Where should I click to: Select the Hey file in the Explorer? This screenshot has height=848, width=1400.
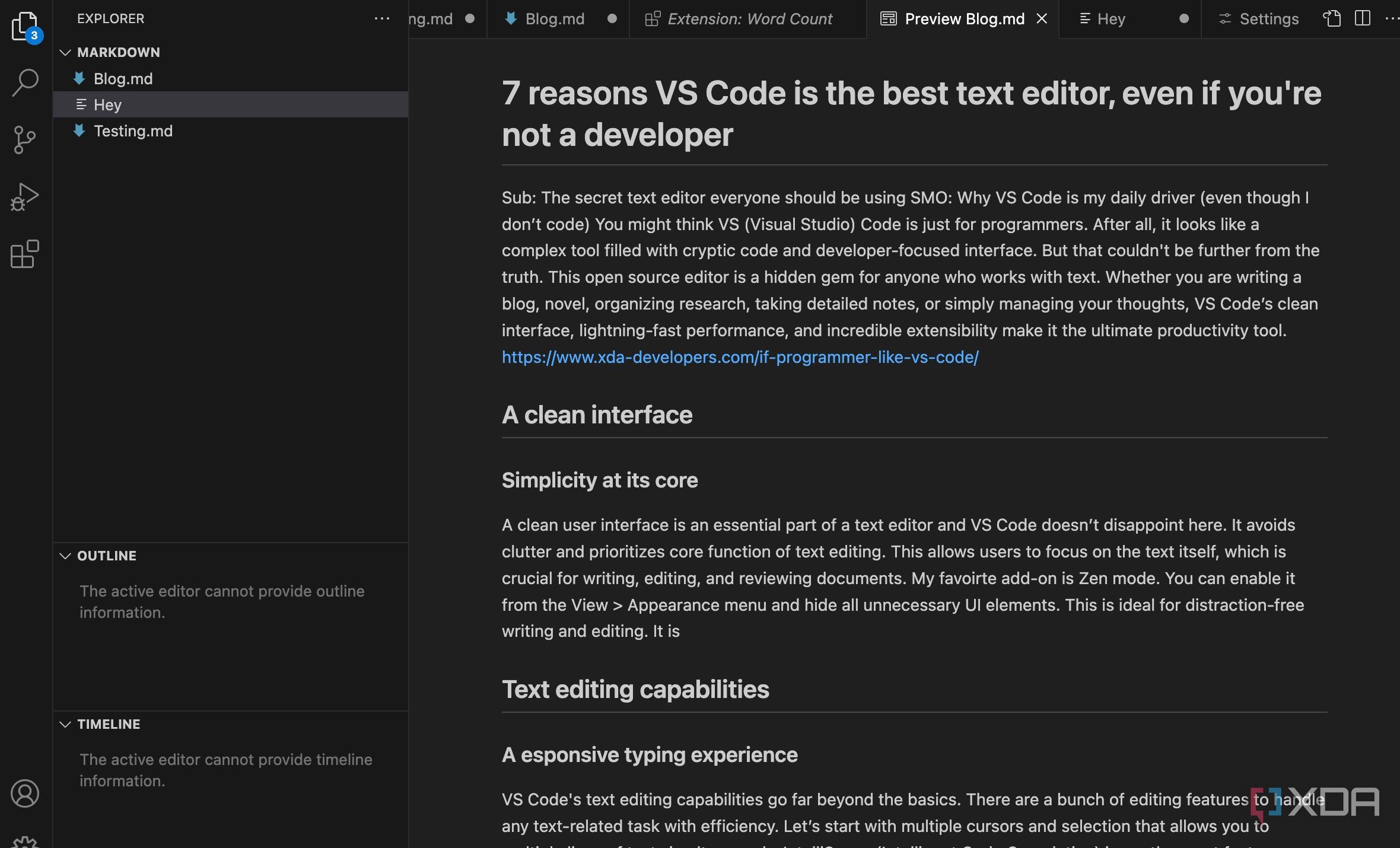coord(109,105)
